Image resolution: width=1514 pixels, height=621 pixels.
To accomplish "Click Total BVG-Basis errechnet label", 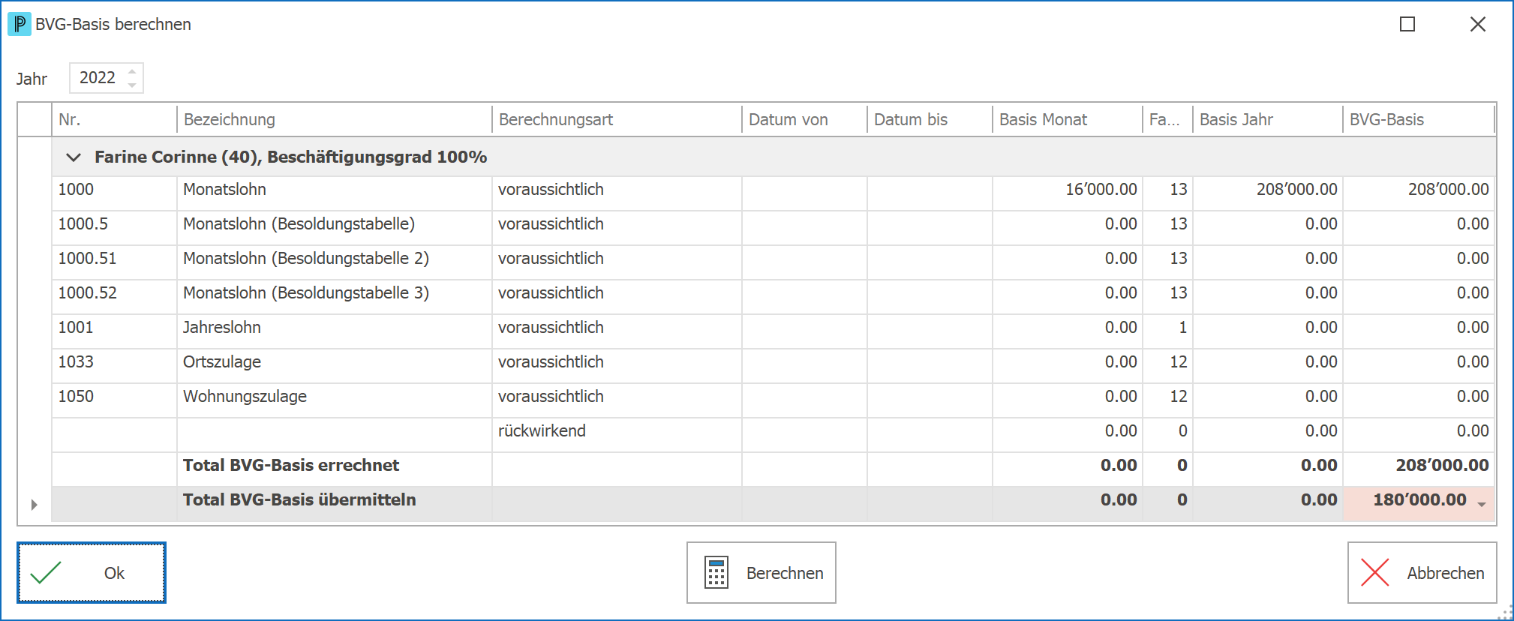I will click(291, 465).
